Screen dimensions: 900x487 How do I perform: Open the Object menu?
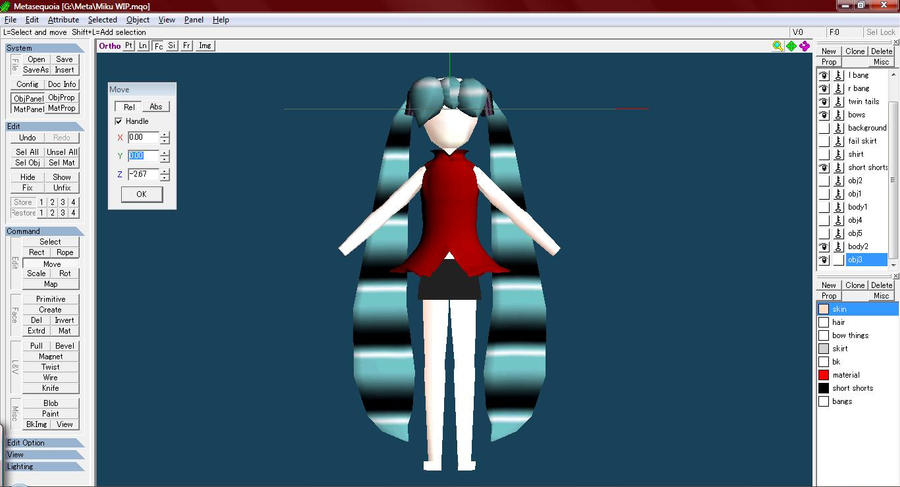click(138, 20)
